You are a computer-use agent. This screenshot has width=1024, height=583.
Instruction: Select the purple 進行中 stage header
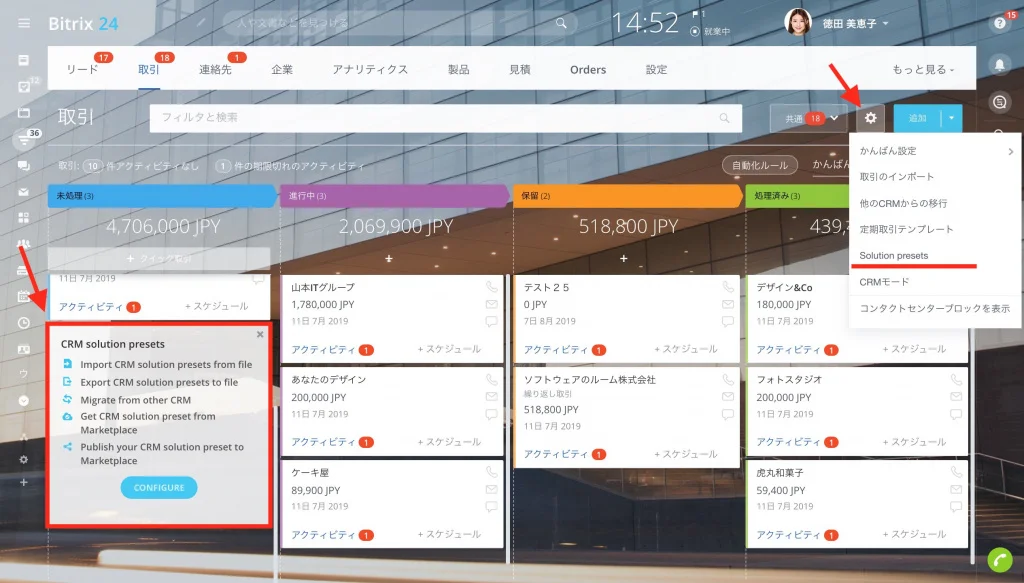[x=394, y=196]
